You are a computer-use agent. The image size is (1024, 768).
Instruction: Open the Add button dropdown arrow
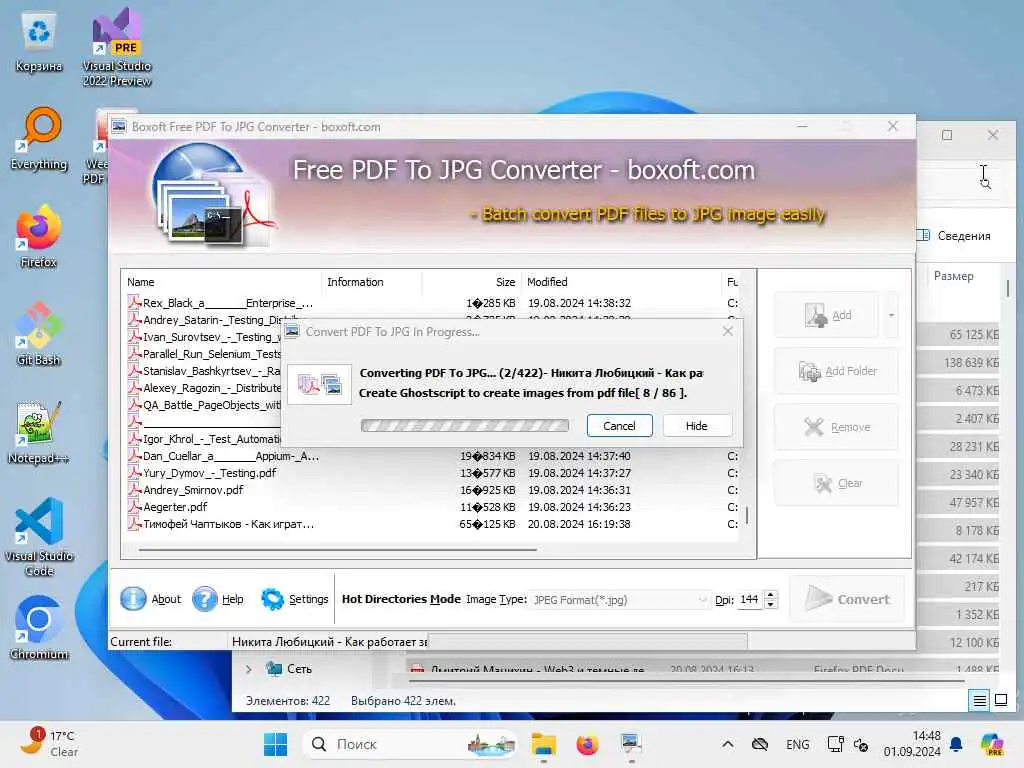(x=891, y=315)
